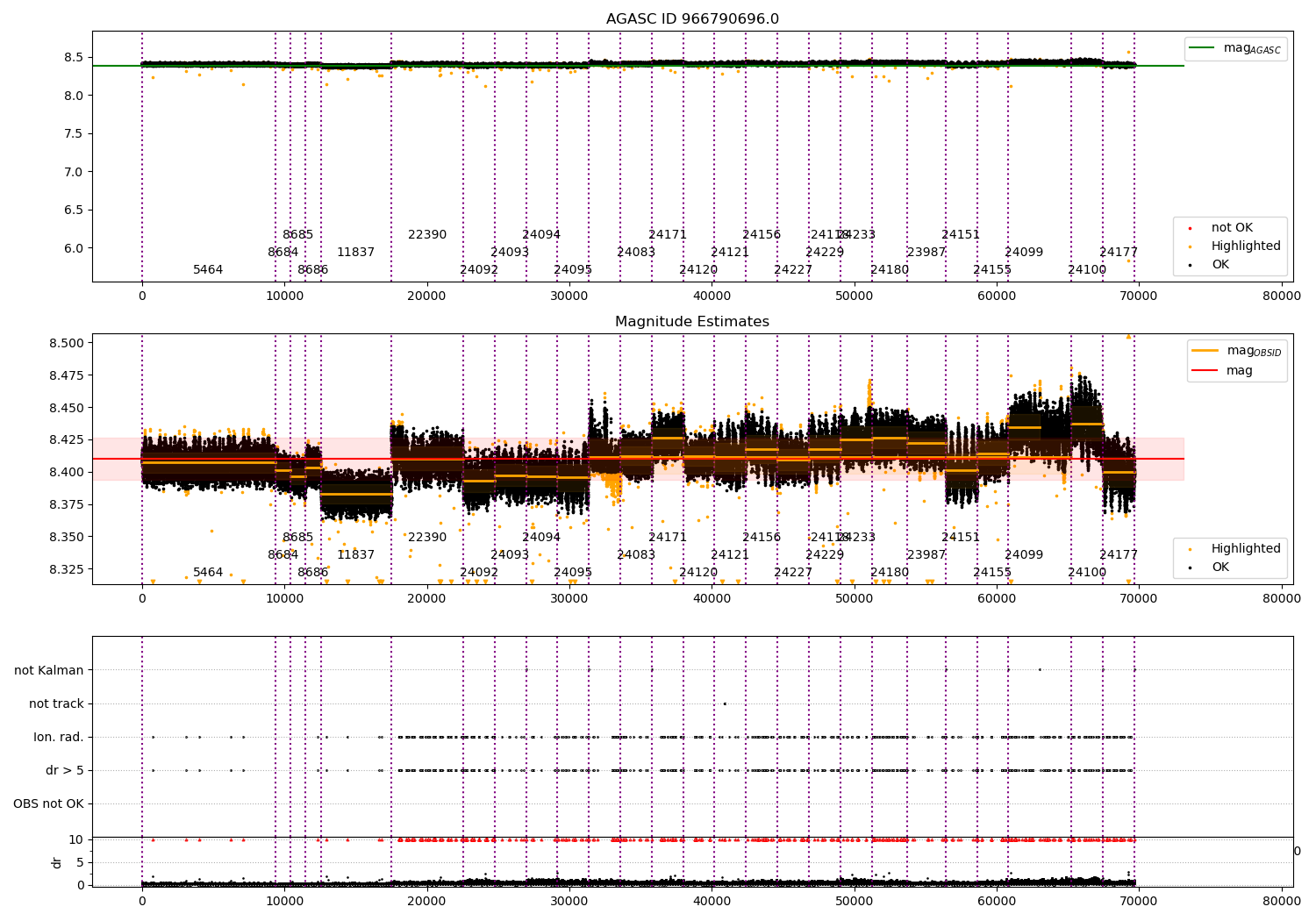Click the 'Ion. rad.' axis label
Image resolution: width=1316 pixels, height=921 pixels.
click(59, 737)
